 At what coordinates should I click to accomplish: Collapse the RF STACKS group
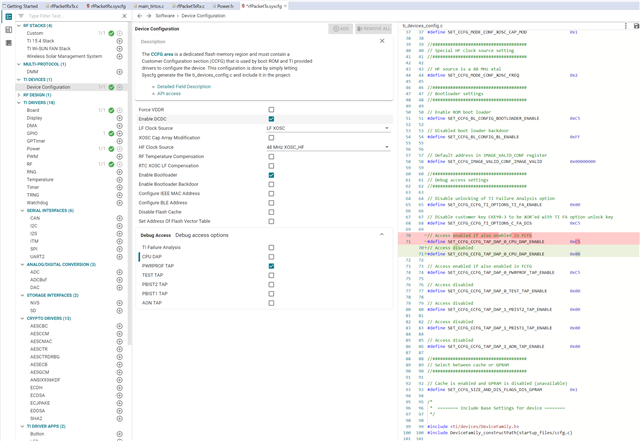pos(19,26)
